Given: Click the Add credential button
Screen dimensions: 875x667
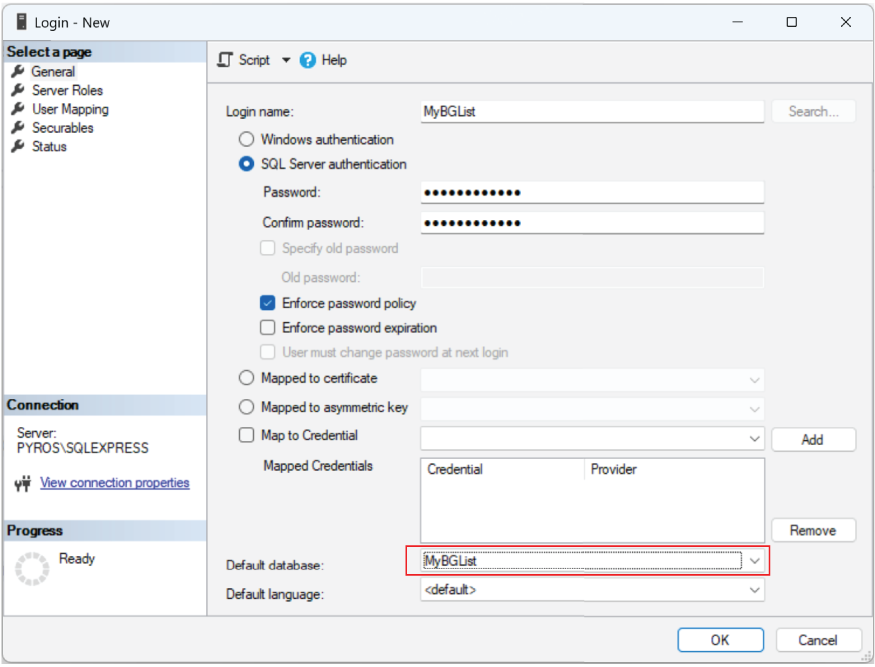Looking at the screenshot, I should [813, 439].
